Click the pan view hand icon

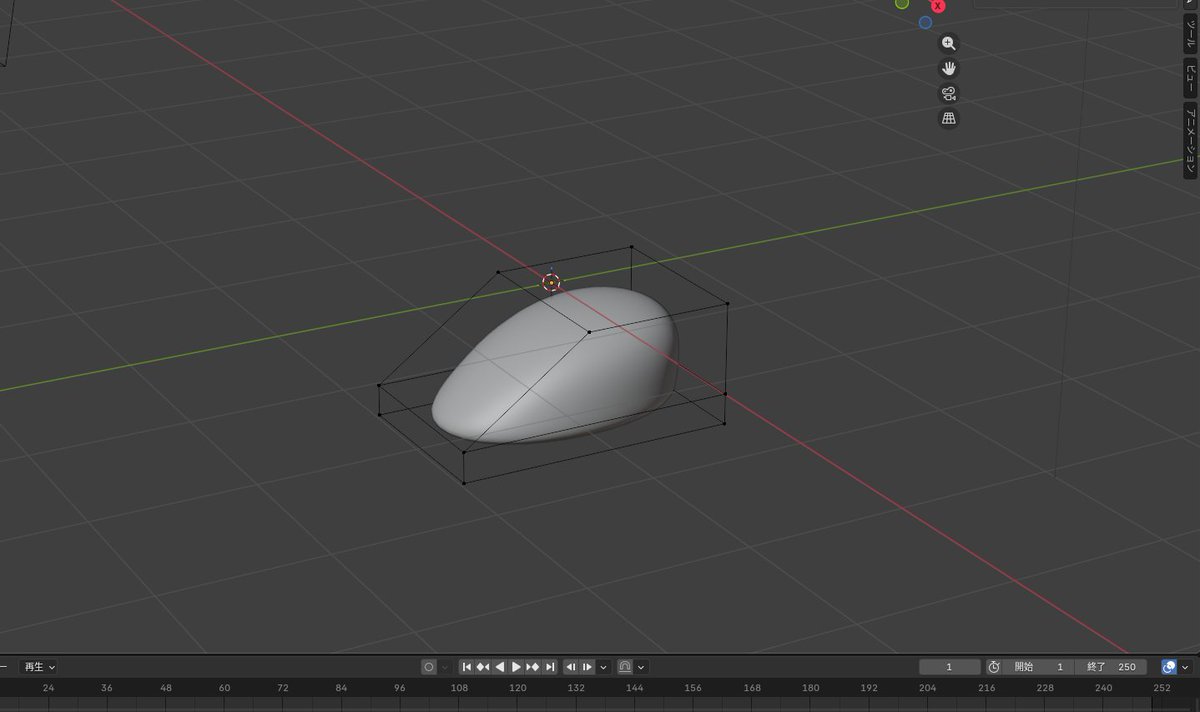pyautogui.click(x=949, y=69)
